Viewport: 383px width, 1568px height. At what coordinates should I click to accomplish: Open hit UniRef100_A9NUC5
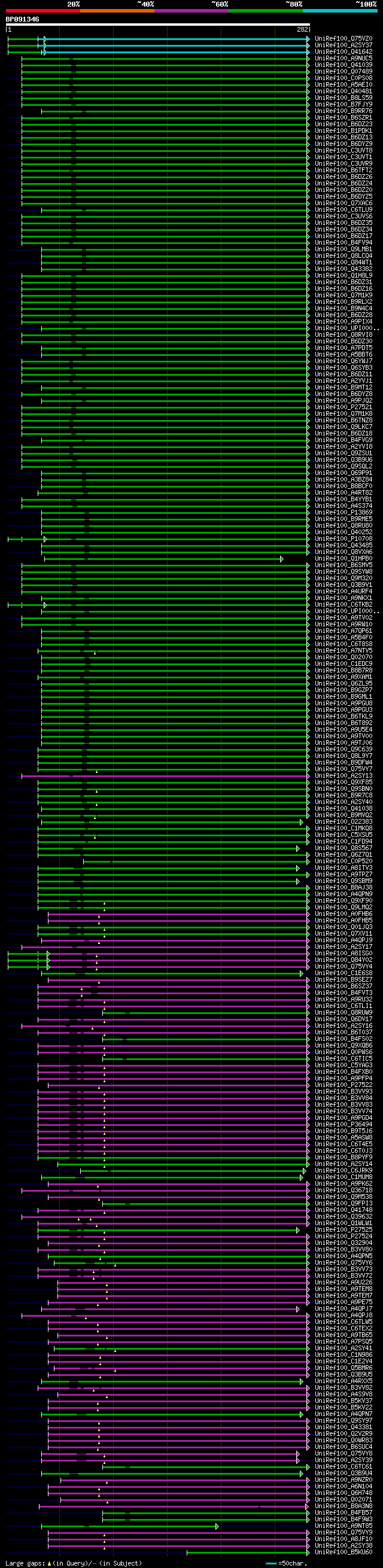tap(344, 59)
